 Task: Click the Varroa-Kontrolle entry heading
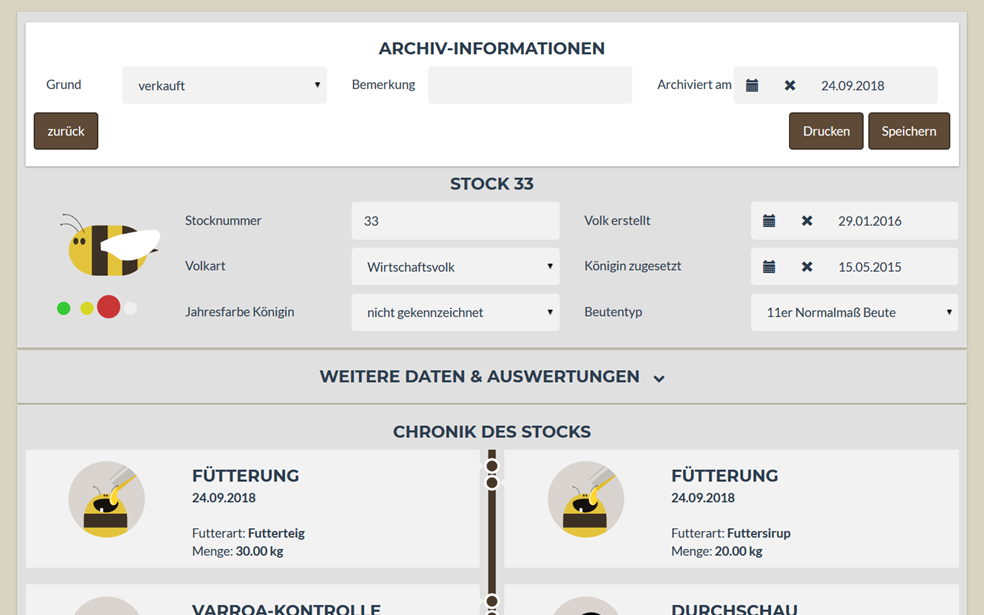click(286, 609)
